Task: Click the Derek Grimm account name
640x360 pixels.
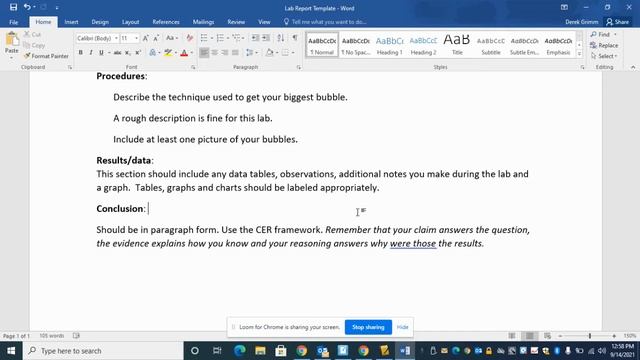Action: [582, 22]
